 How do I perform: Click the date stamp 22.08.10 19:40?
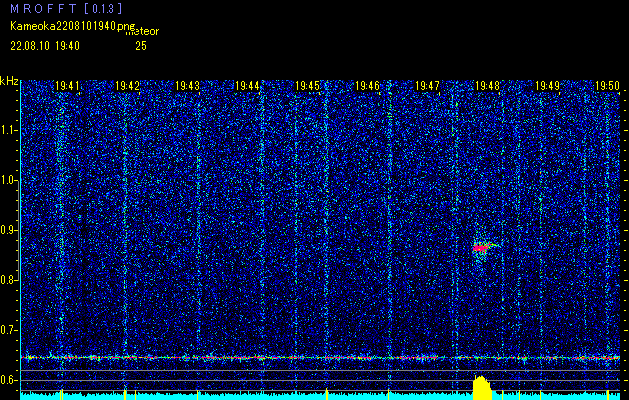(x=45, y=46)
